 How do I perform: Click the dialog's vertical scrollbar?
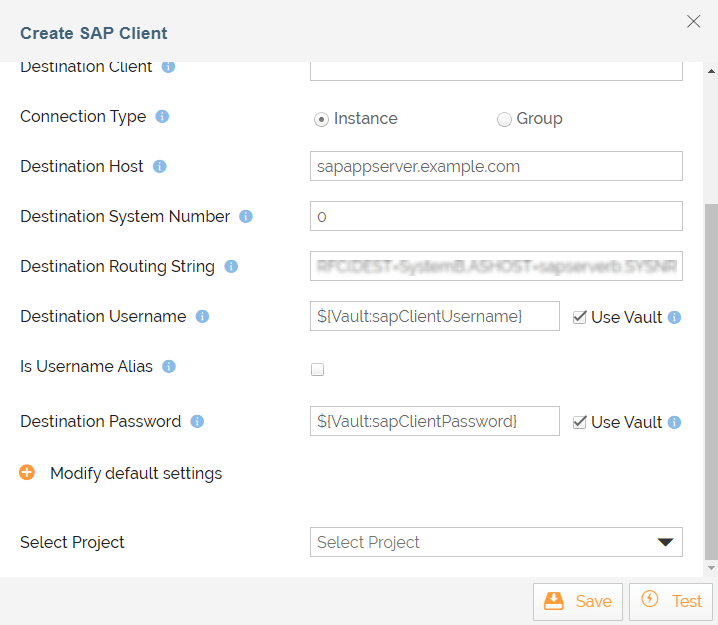711,380
